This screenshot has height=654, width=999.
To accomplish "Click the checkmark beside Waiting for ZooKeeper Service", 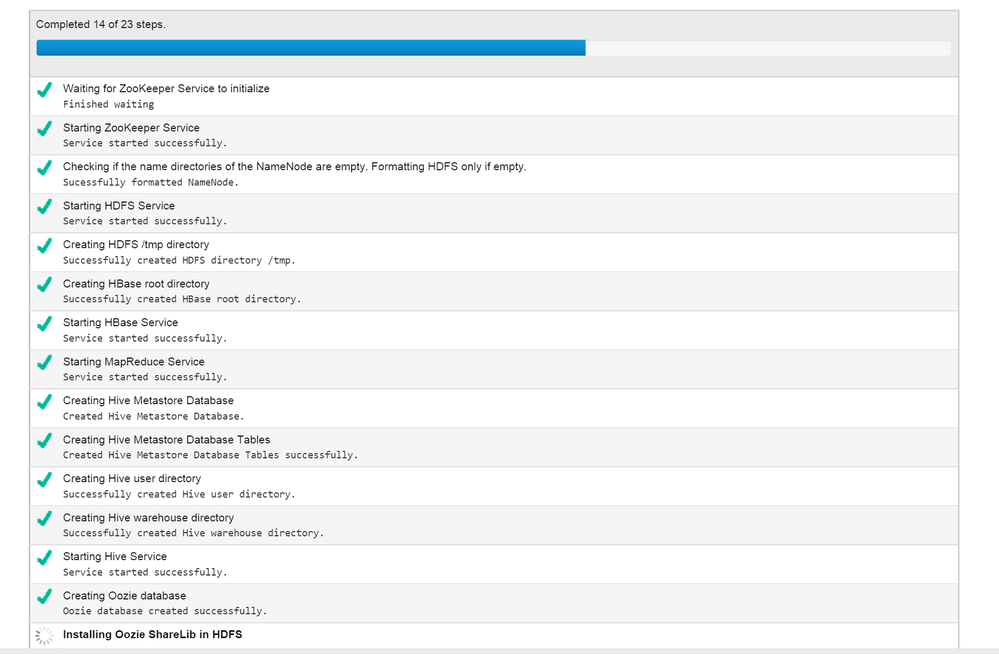I will pyautogui.click(x=44, y=90).
